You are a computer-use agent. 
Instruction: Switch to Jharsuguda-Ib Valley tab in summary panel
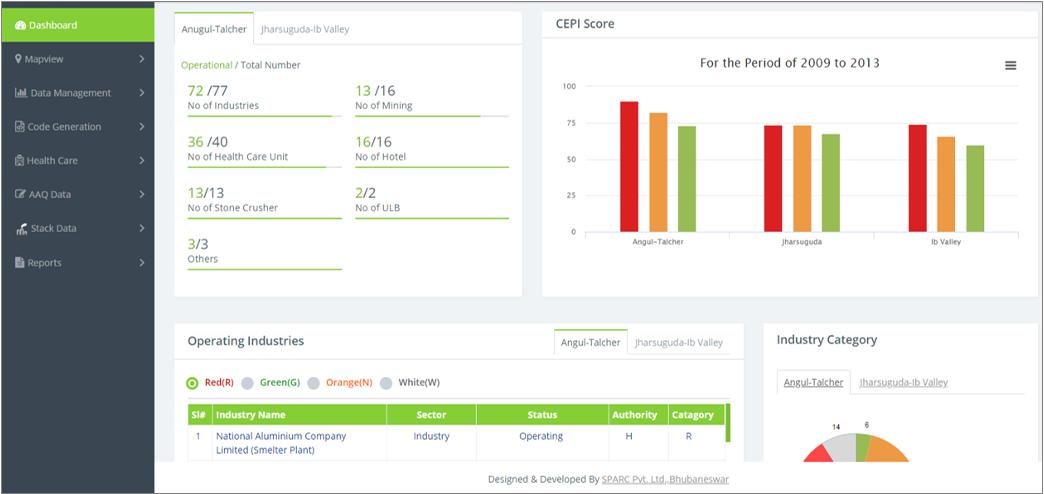coord(305,29)
